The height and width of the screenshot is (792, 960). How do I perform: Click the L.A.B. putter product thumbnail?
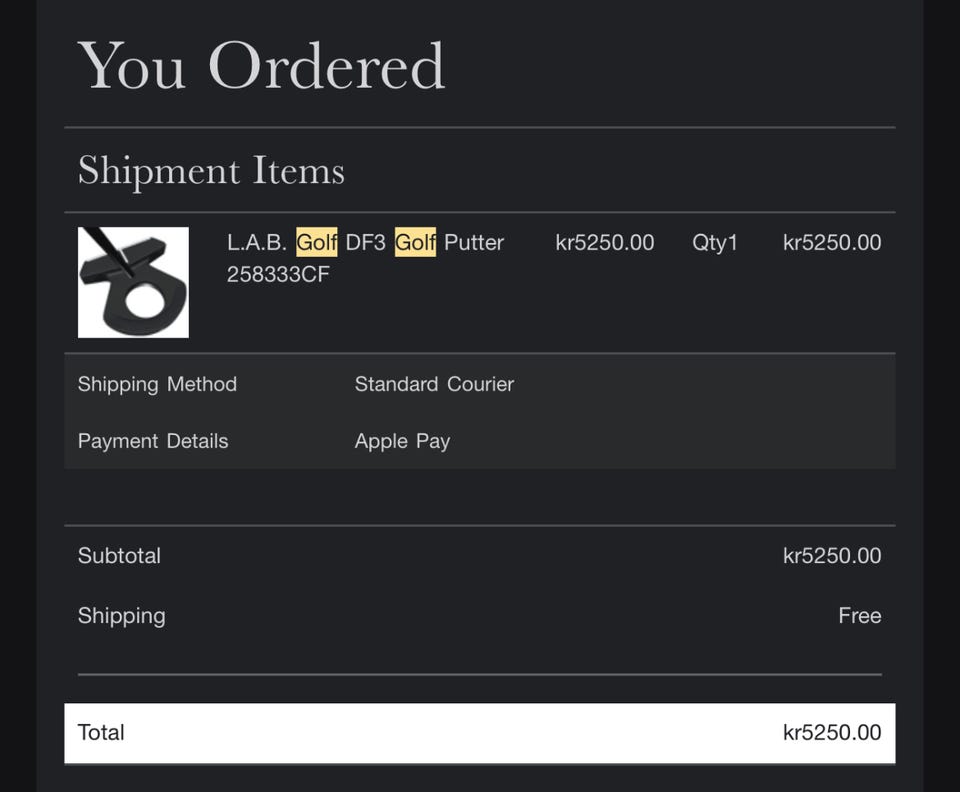[x=133, y=282]
